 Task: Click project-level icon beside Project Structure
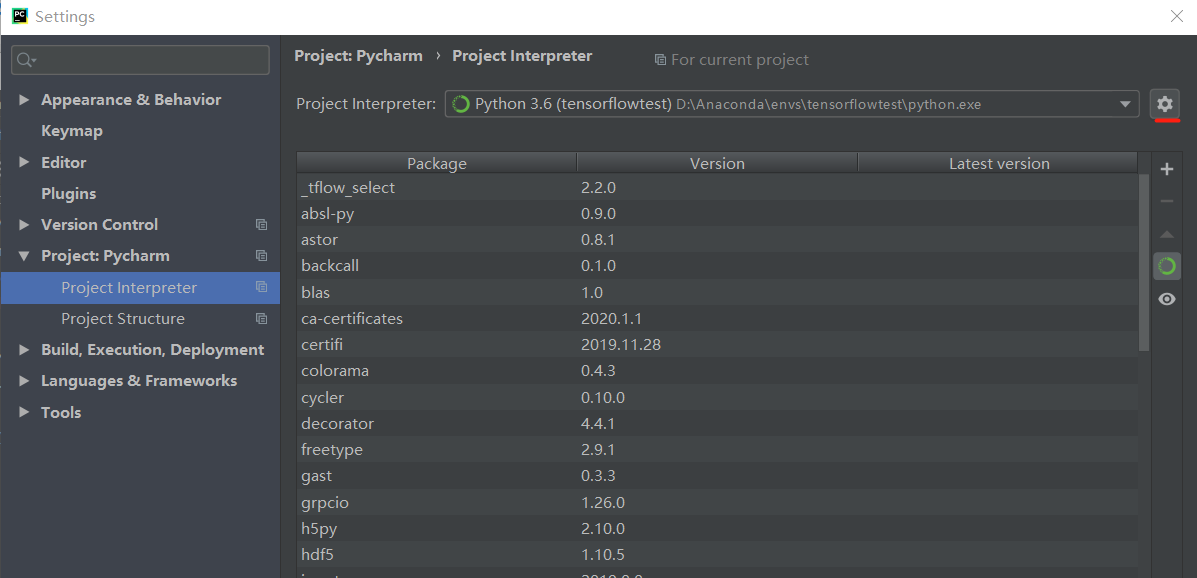262,318
